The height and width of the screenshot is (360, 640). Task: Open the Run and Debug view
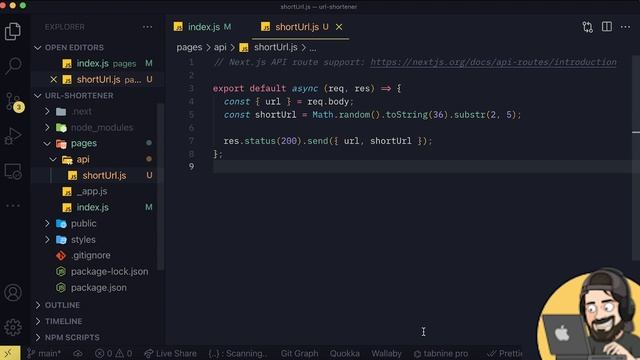click(x=13, y=136)
